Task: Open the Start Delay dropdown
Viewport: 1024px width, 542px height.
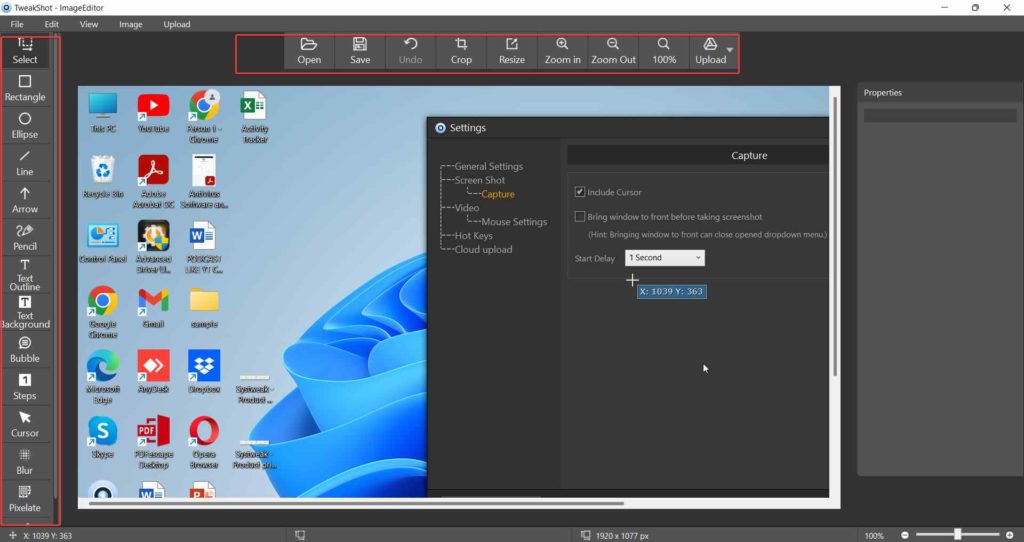Action: click(665, 258)
